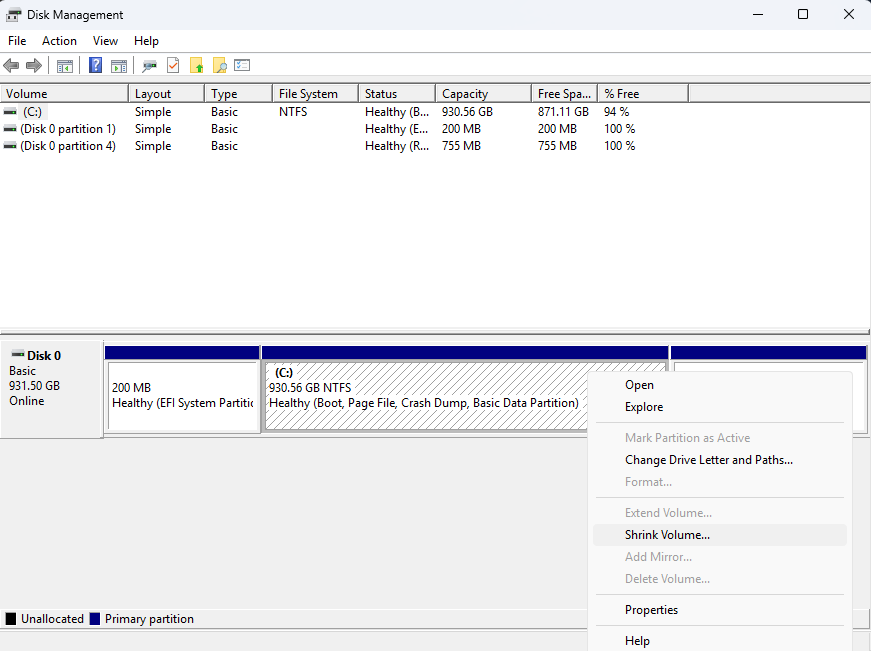The image size is (871, 651).
Task: Choose Change Drive Letter and Paths option
Action: click(x=709, y=459)
